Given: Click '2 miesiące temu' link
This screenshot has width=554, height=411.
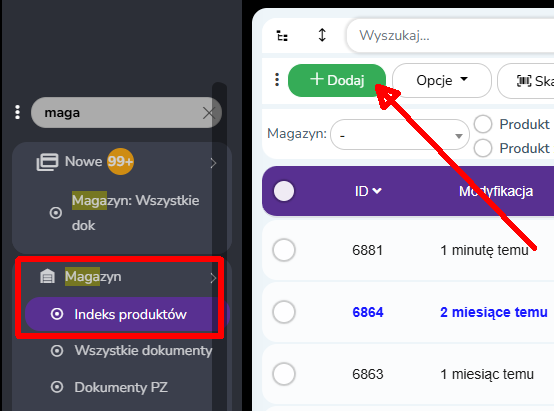Looking at the screenshot, I should pos(494,312).
